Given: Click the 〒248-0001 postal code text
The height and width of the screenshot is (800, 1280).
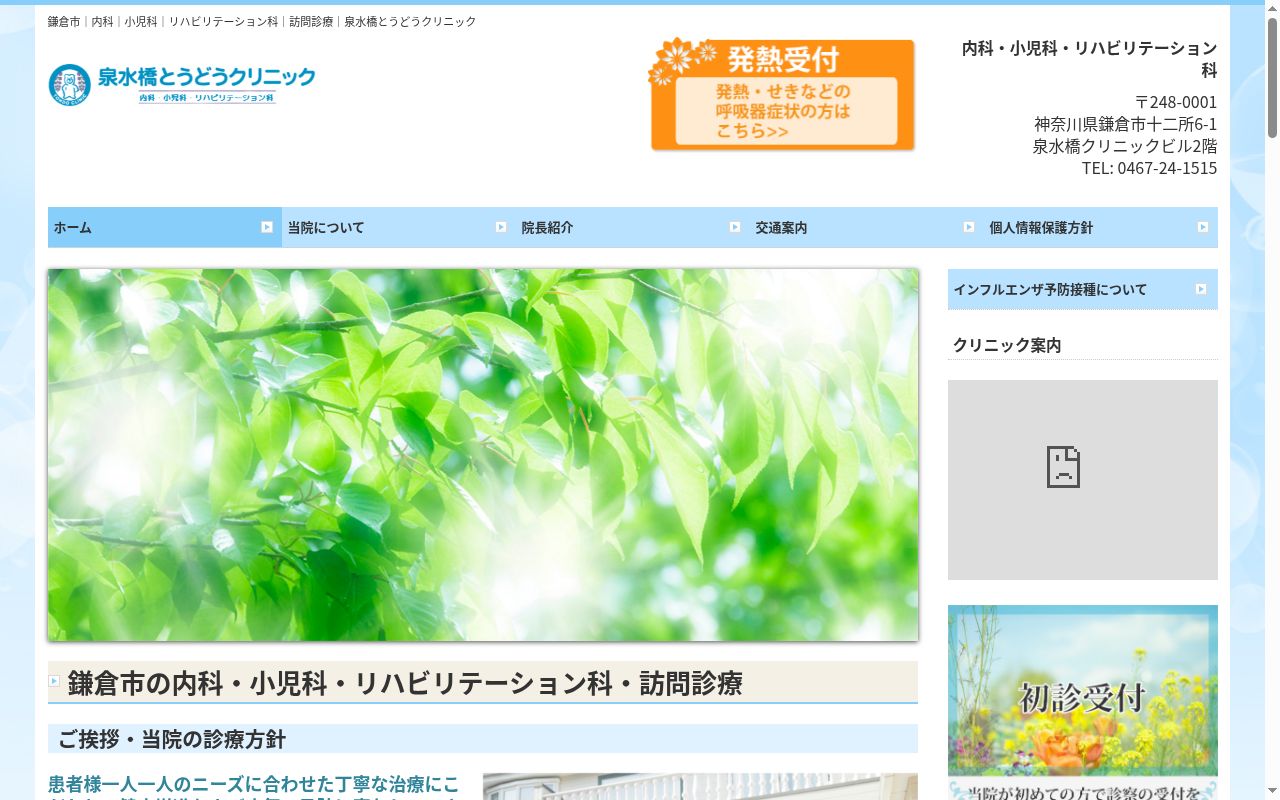Looking at the screenshot, I should click(x=1176, y=102).
